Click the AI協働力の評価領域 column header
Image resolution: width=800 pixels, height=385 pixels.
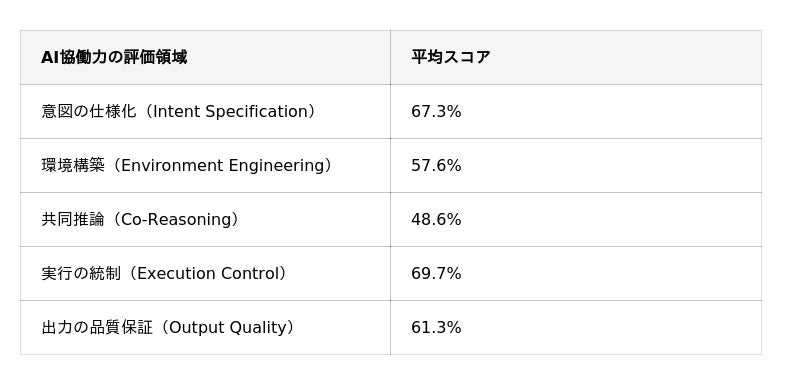pos(205,57)
